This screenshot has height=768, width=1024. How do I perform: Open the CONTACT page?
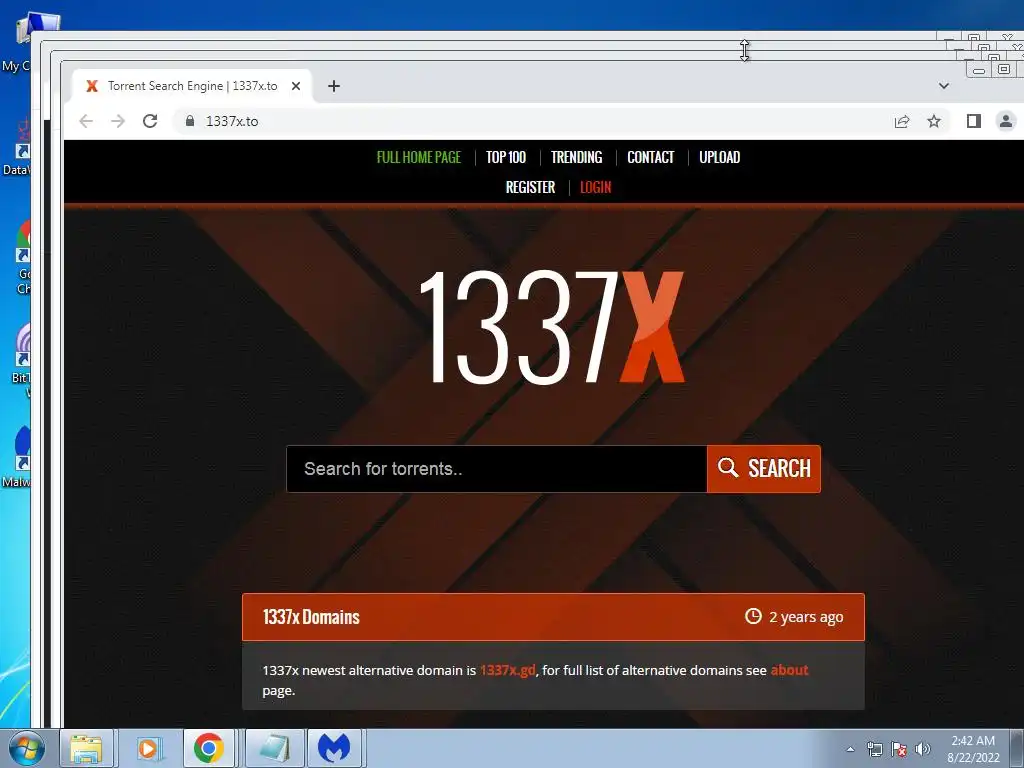pyautogui.click(x=650, y=157)
